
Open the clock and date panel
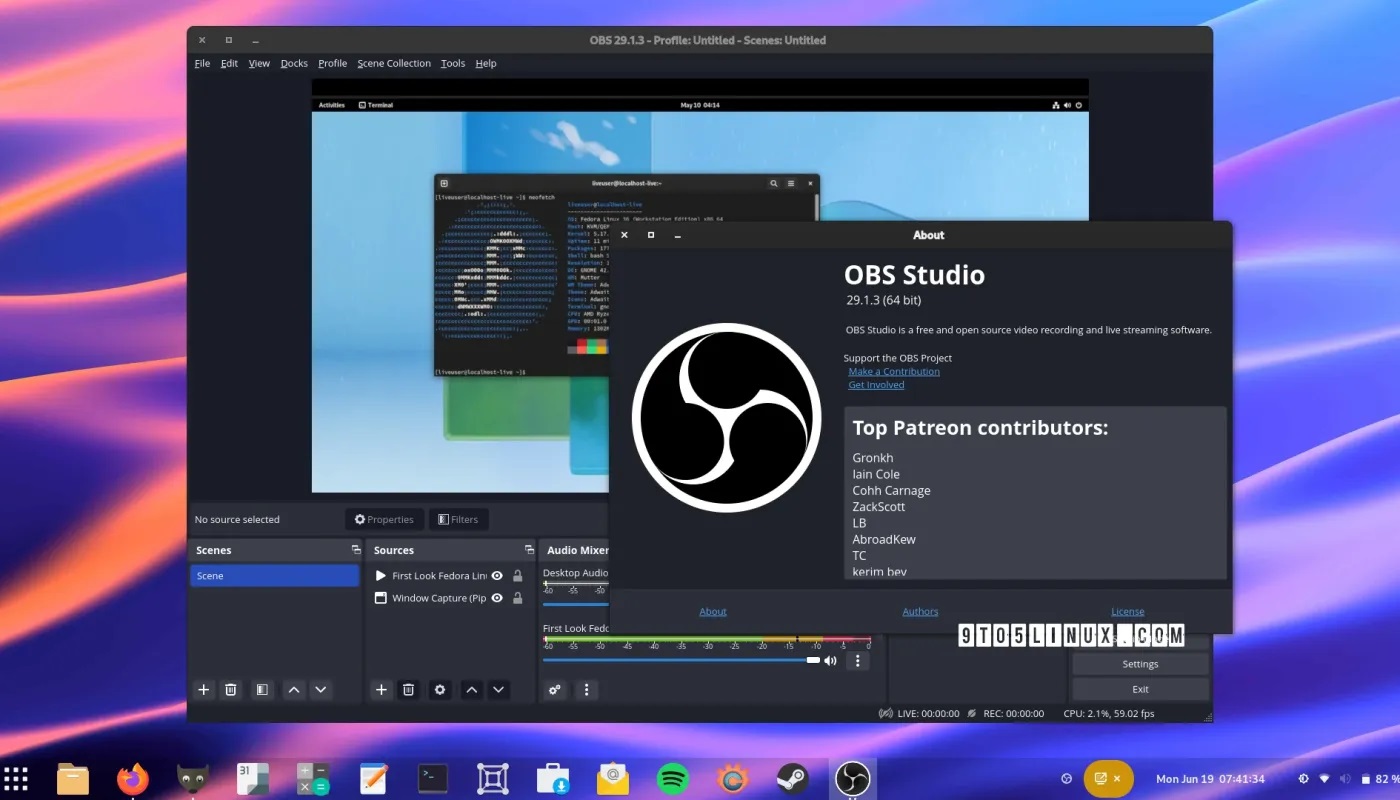click(x=1210, y=779)
